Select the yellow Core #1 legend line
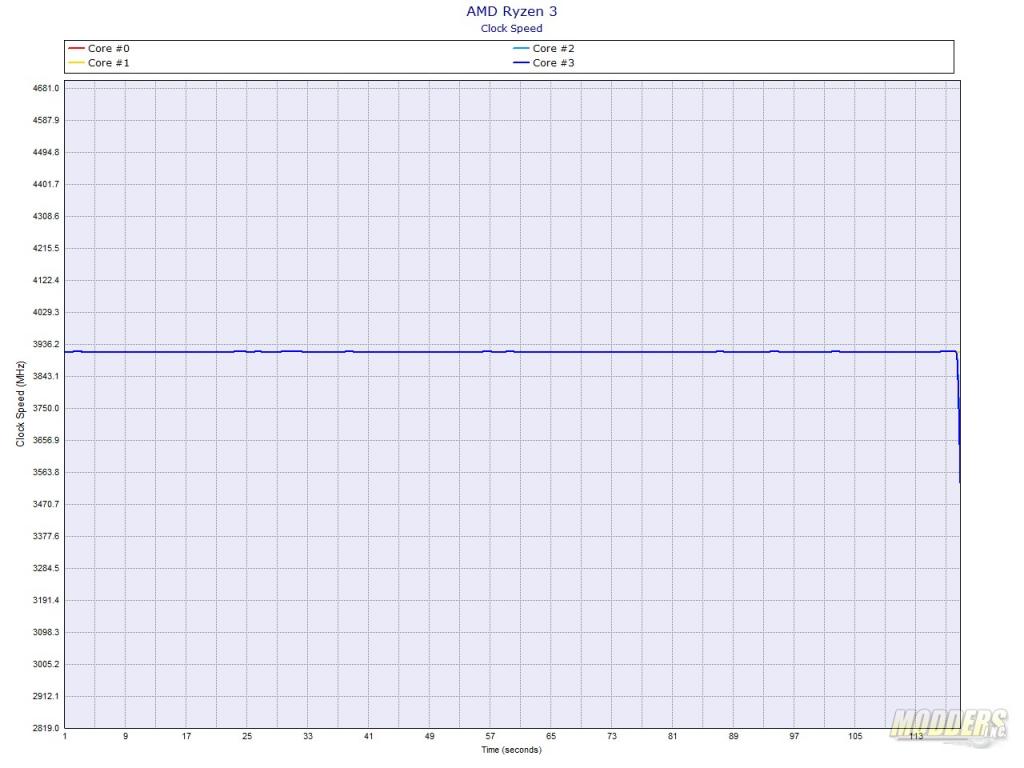 point(76,63)
